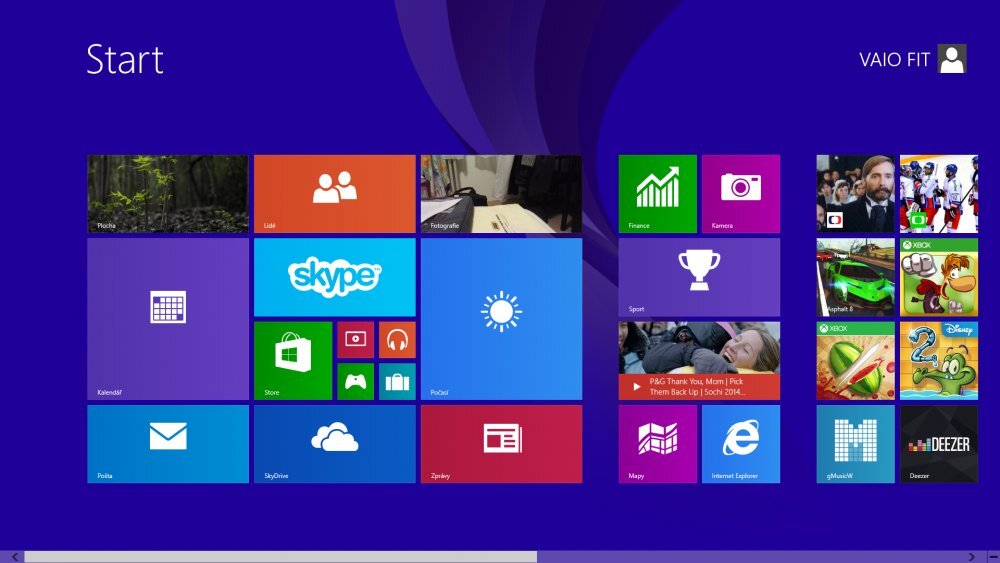Open the small Travel suitcase tile

coord(397,381)
